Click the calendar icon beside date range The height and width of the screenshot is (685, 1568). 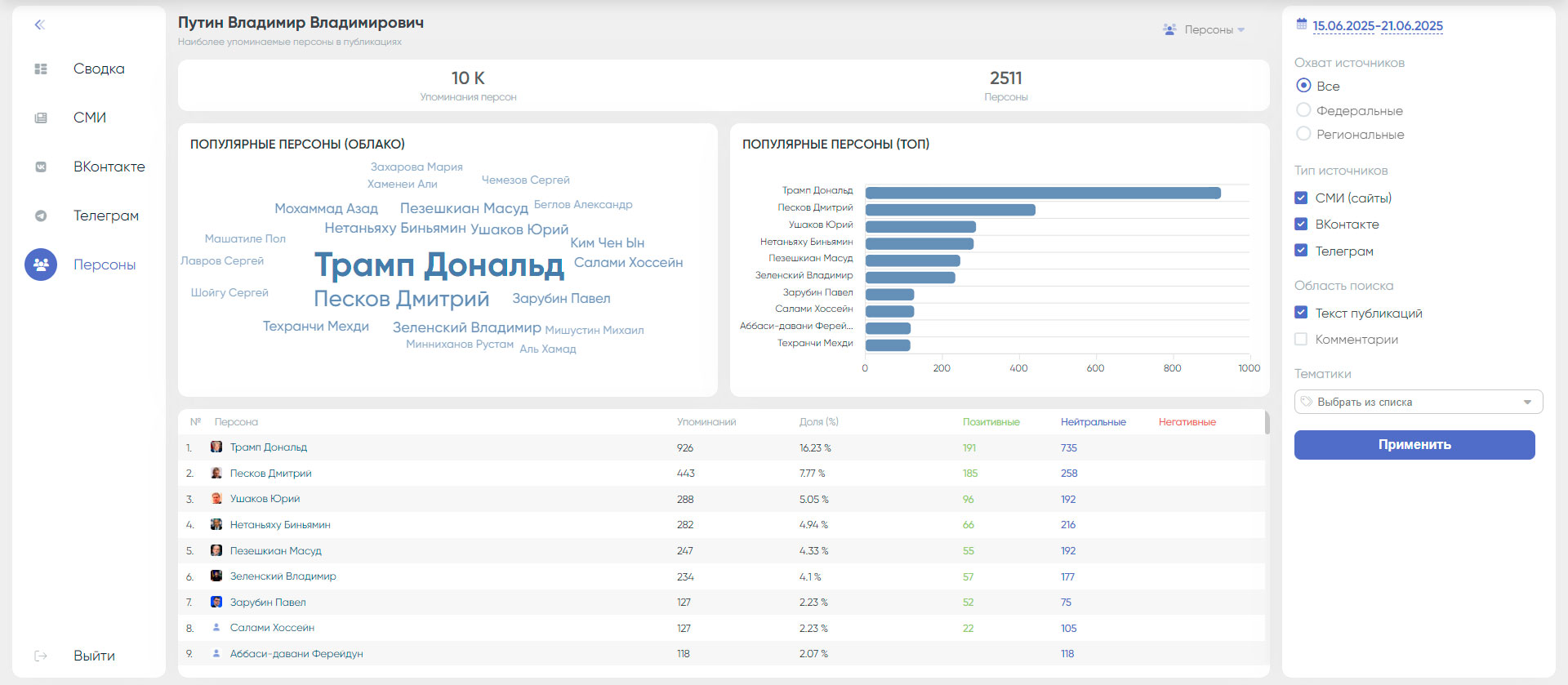[x=1302, y=24]
